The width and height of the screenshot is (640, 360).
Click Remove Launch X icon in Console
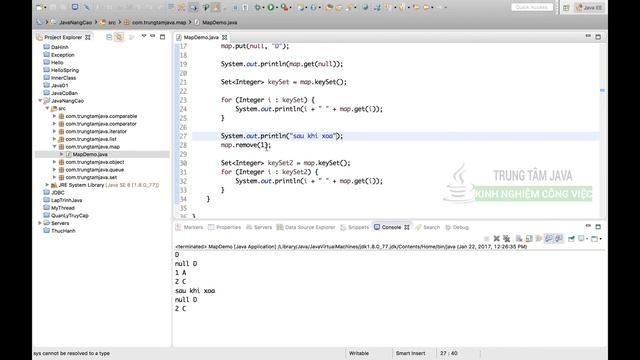pyautogui.click(x=496, y=238)
